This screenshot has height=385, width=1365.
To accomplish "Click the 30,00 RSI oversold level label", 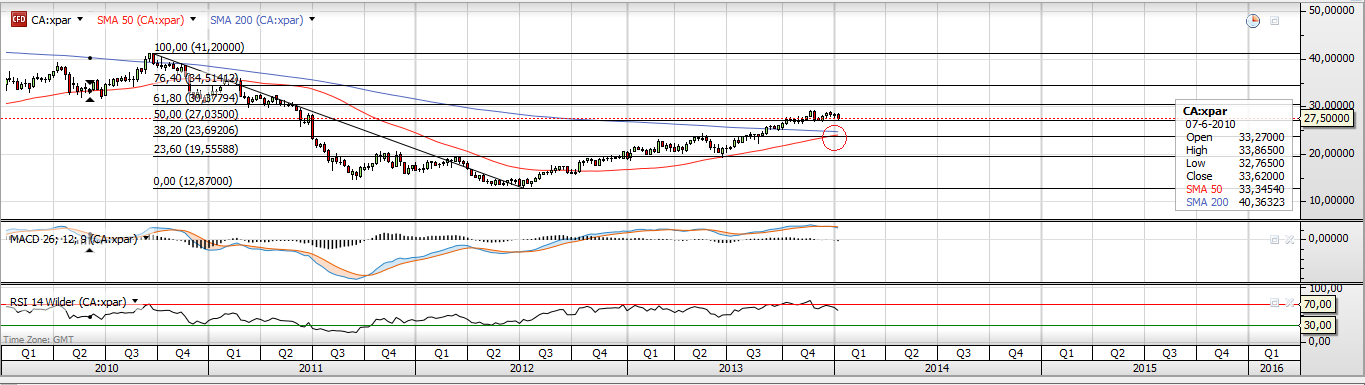I will [1319, 325].
